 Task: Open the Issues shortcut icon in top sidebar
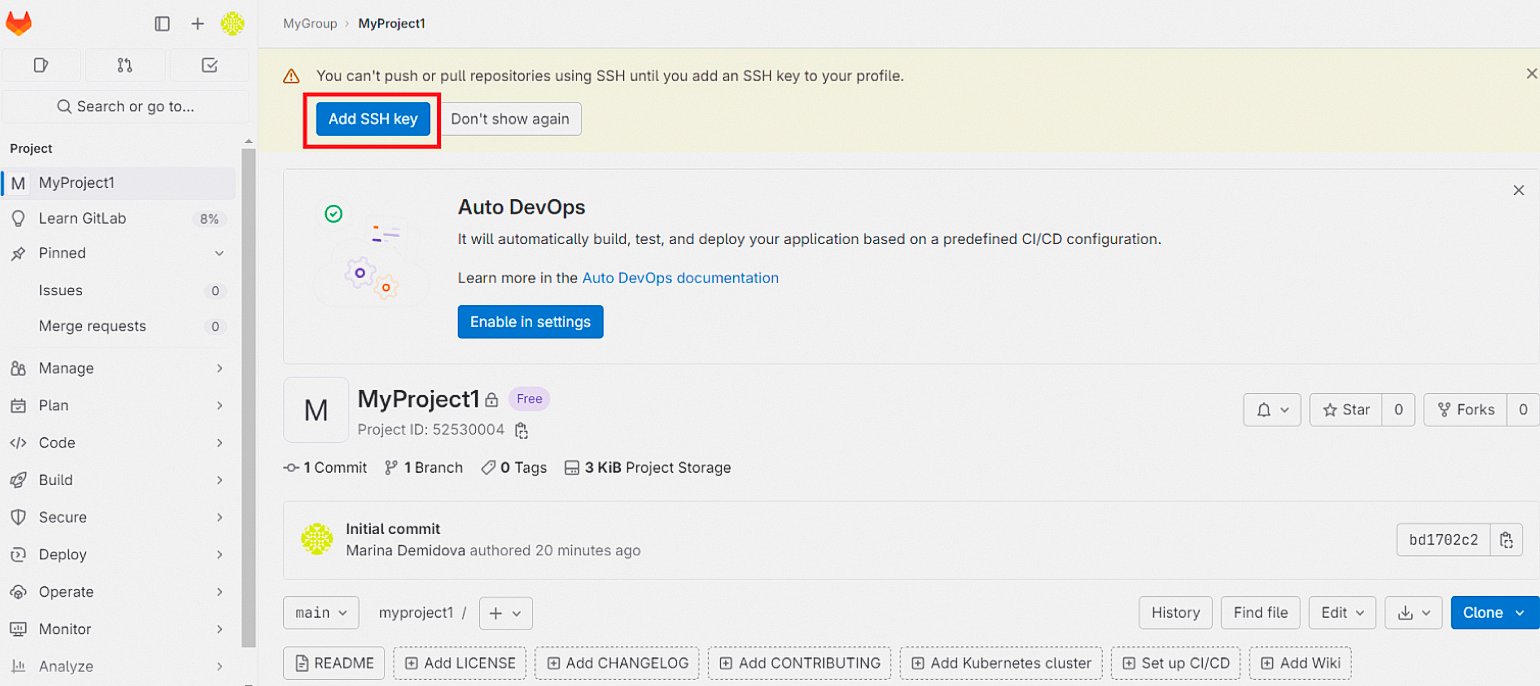click(41, 65)
